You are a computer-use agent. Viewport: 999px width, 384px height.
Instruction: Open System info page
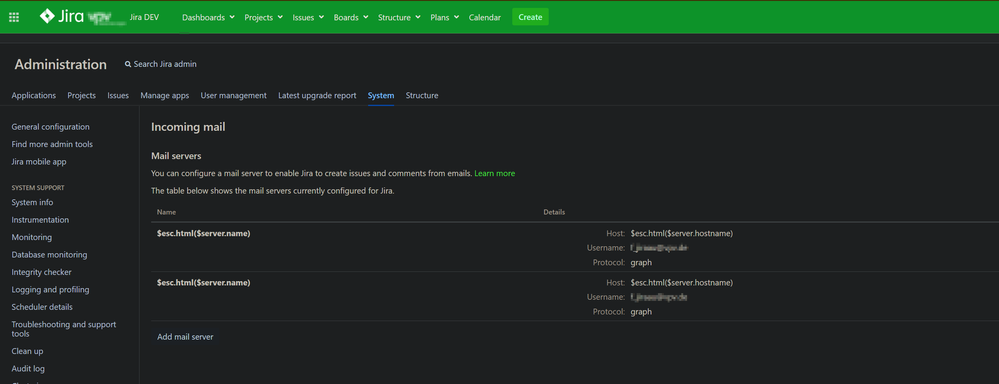click(32, 203)
